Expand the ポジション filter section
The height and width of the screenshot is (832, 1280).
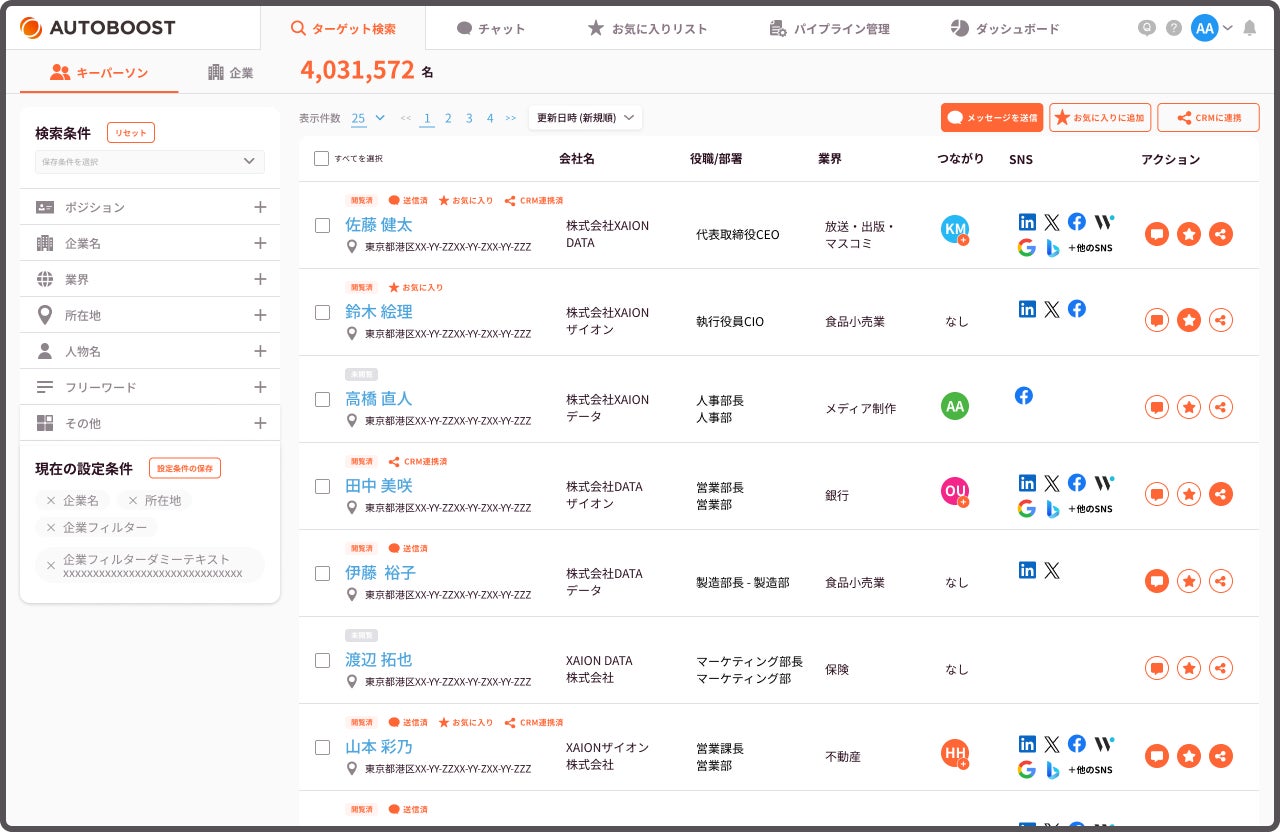tap(260, 207)
